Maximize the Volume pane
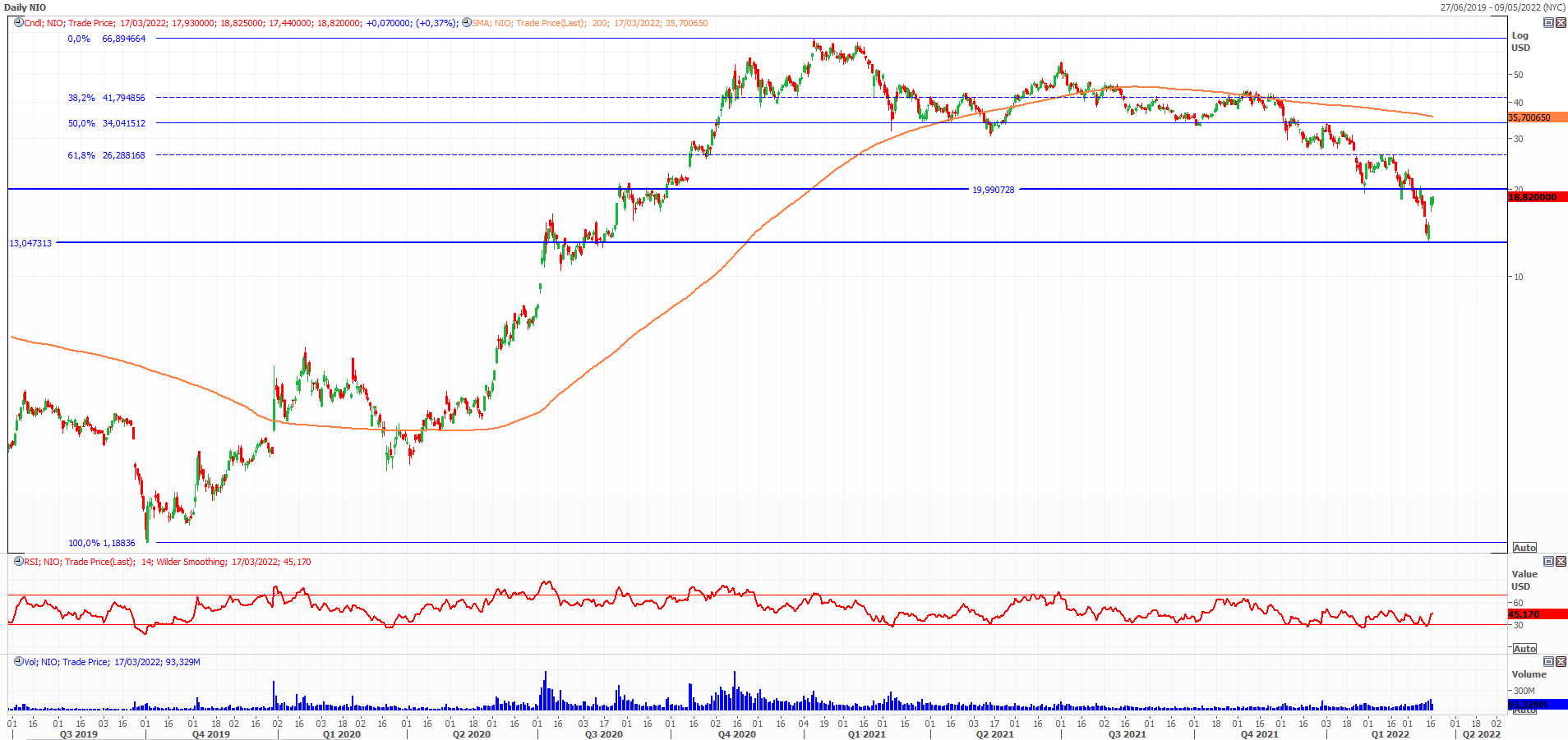Viewport: 1568px width, 740px height. 1548,662
